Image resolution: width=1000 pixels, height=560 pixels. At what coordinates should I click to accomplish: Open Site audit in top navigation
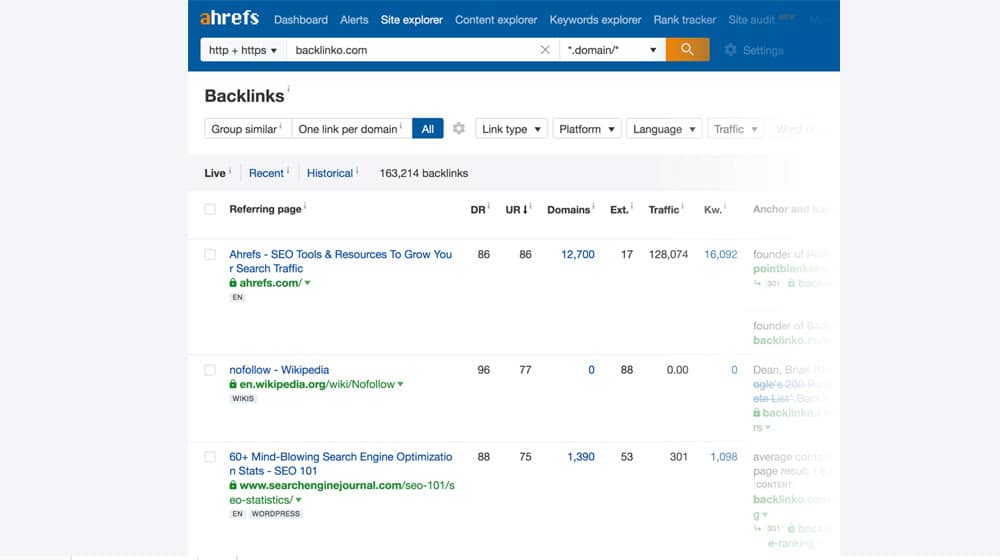(x=751, y=20)
